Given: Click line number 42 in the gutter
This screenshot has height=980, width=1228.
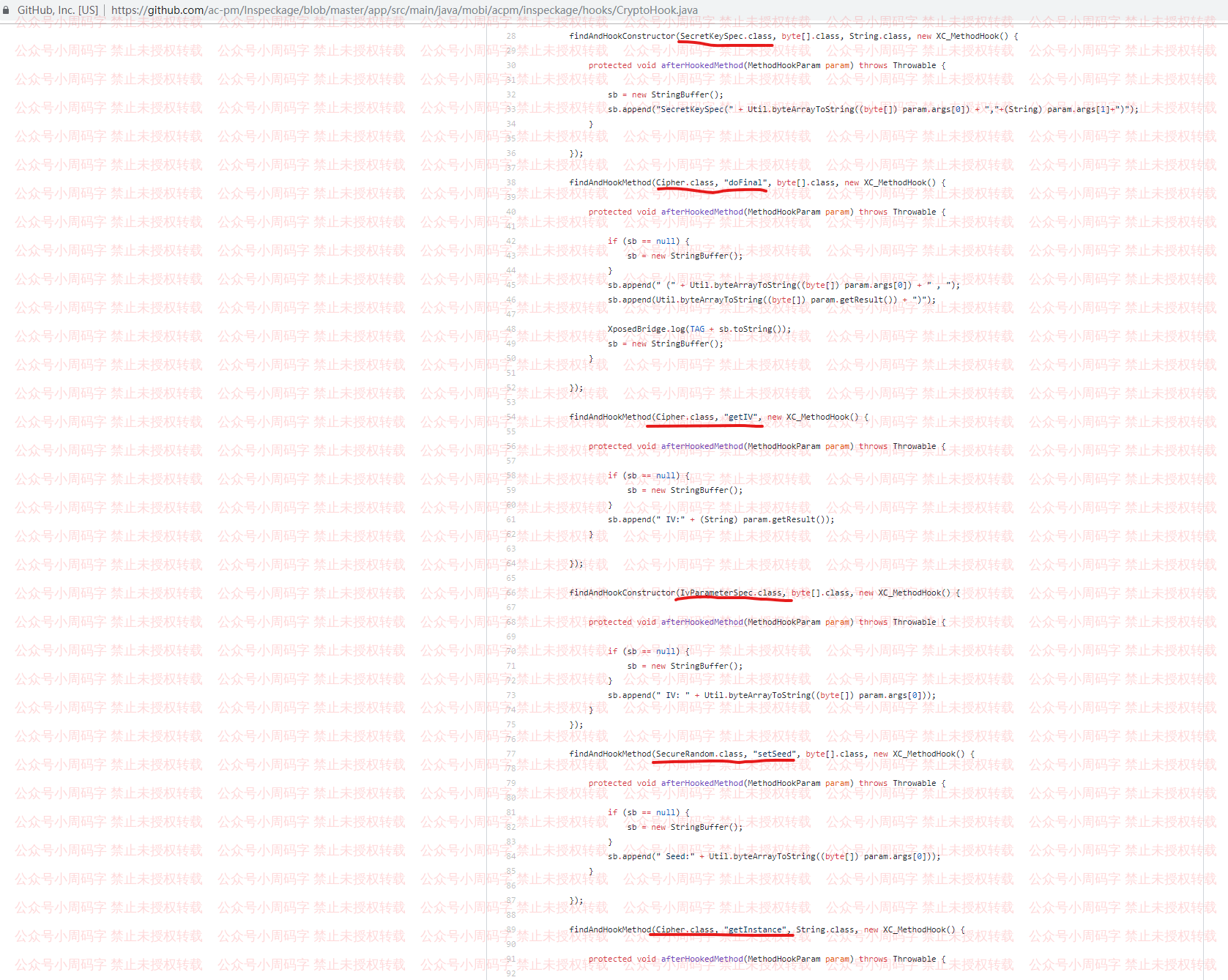Looking at the screenshot, I should click(511, 241).
